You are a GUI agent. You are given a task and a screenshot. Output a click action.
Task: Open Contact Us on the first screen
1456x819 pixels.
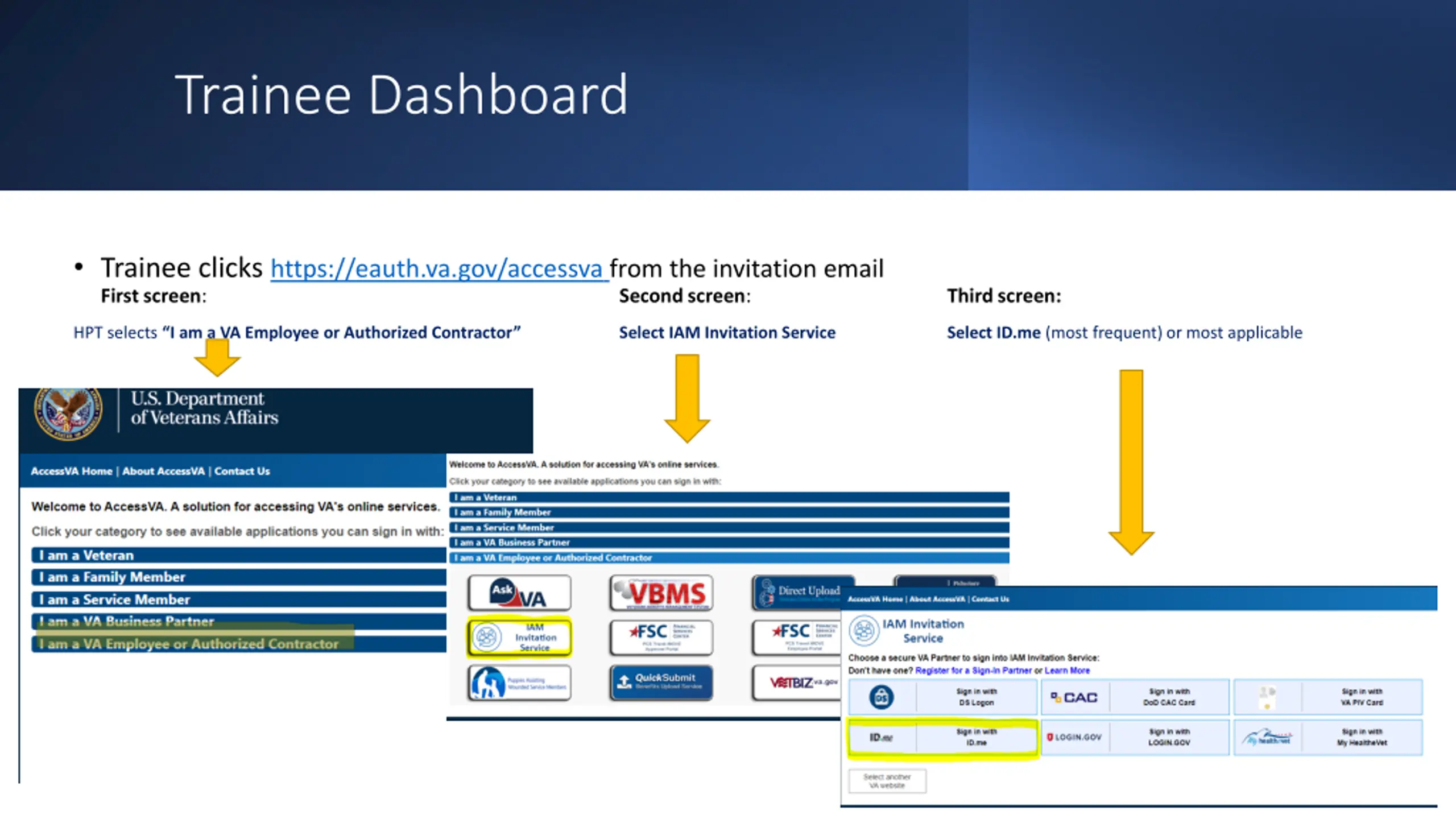tap(242, 471)
